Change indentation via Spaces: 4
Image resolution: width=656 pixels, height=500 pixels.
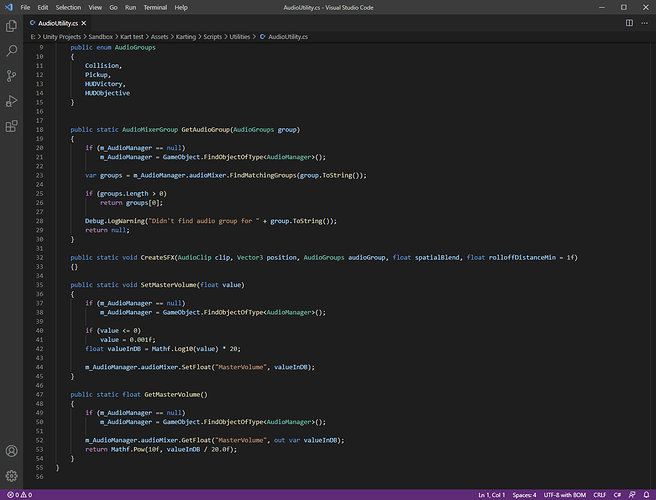click(x=524, y=495)
